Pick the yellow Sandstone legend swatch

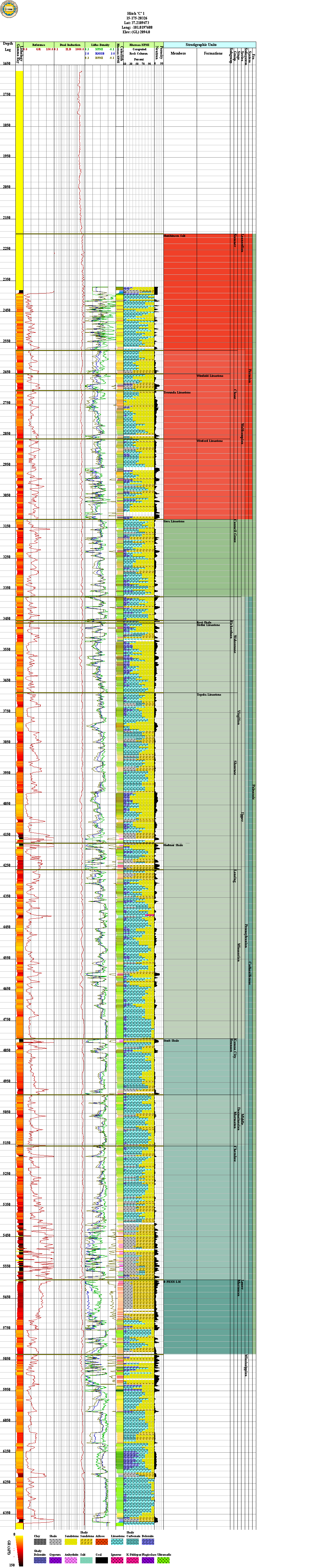tap(71, 1542)
